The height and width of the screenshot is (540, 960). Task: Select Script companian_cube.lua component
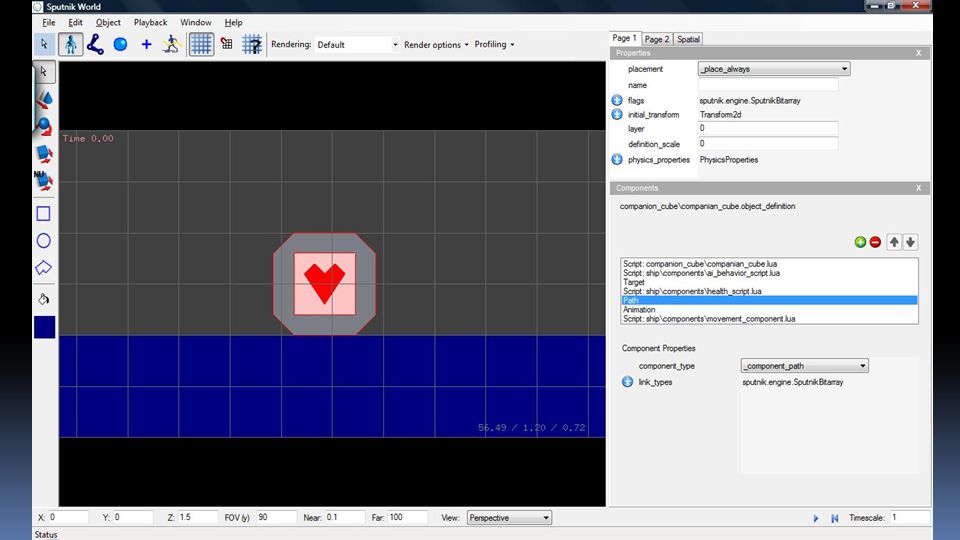coord(769,264)
